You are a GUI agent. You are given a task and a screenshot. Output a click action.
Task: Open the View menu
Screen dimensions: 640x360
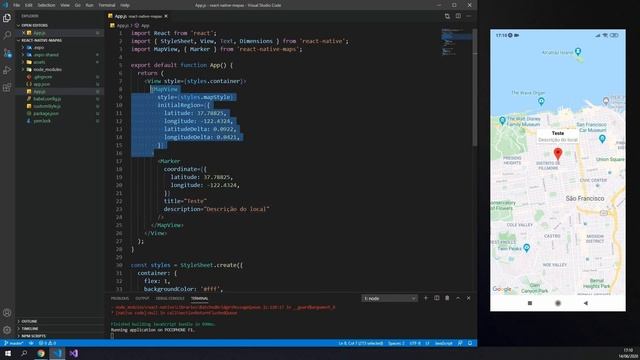click(65, 5)
